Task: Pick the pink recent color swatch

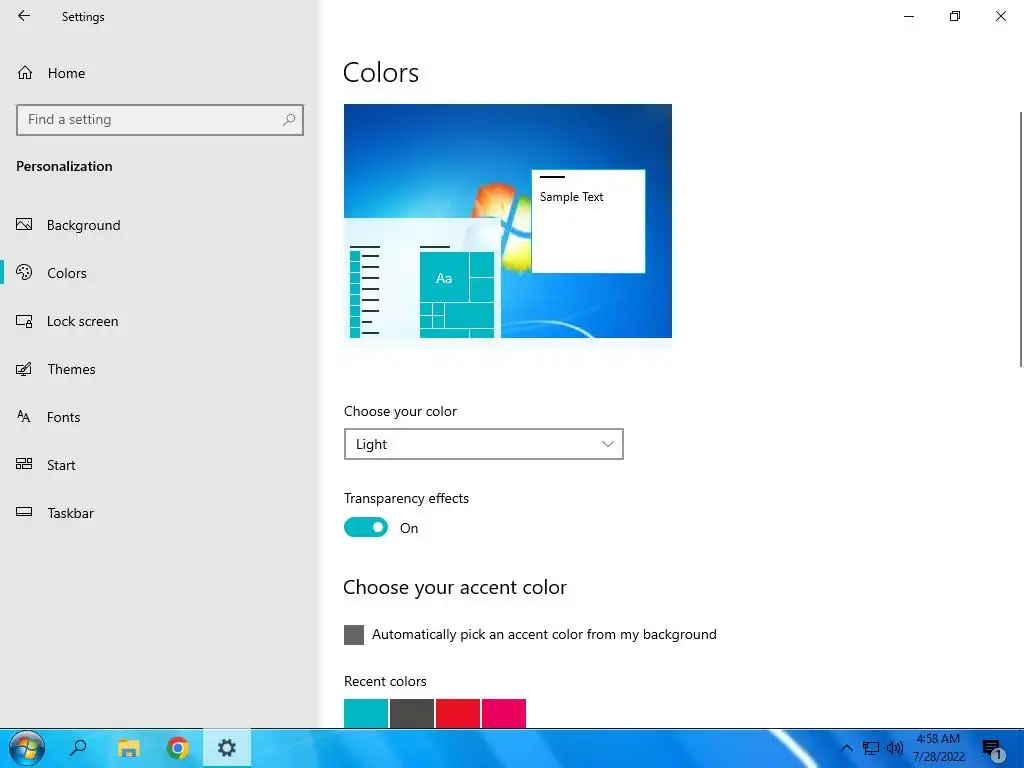Action: coord(504,713)
